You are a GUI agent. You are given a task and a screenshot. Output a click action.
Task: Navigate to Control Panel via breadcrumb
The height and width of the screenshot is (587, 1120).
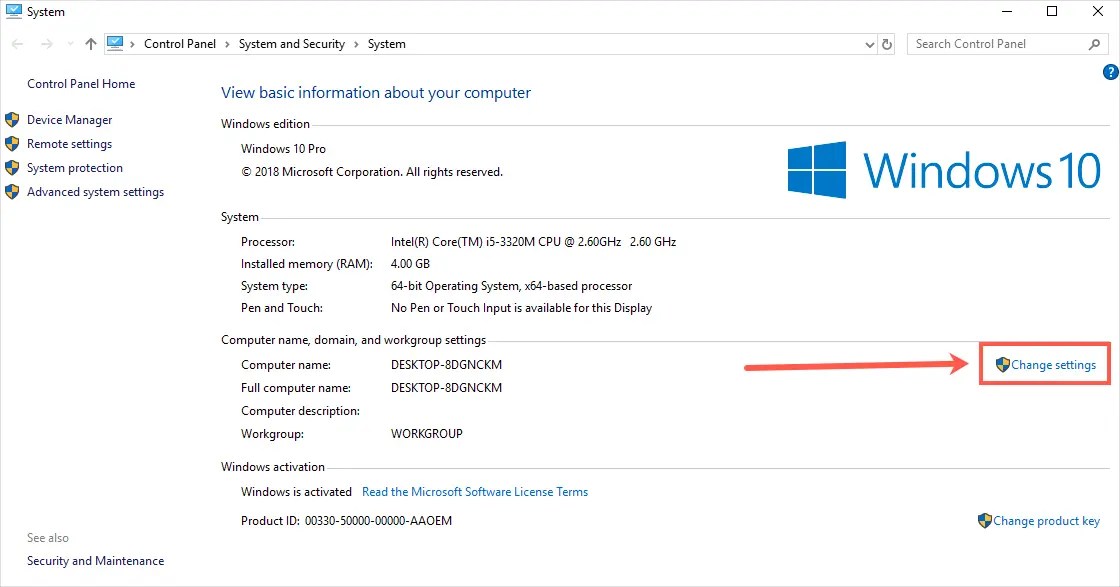(x=180, y=44)
